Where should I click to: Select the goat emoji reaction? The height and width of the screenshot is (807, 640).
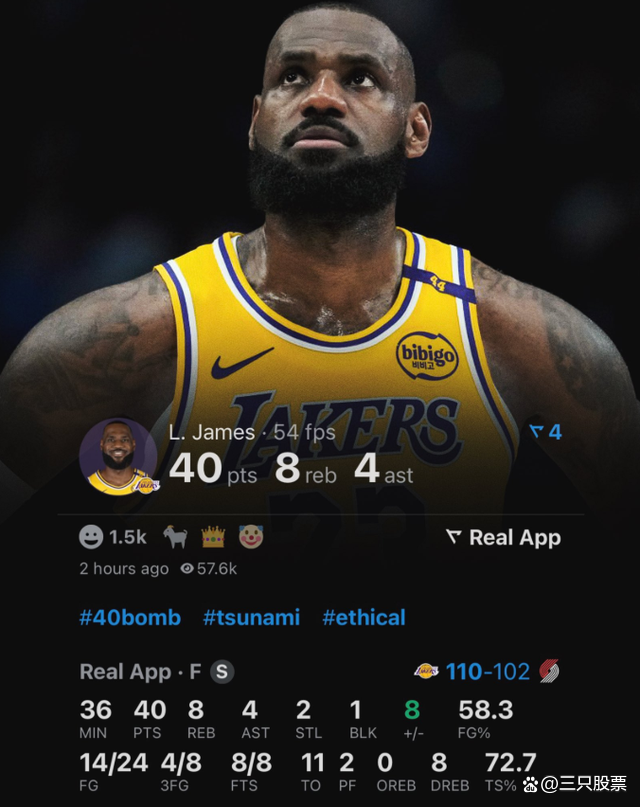click(175, 537)
